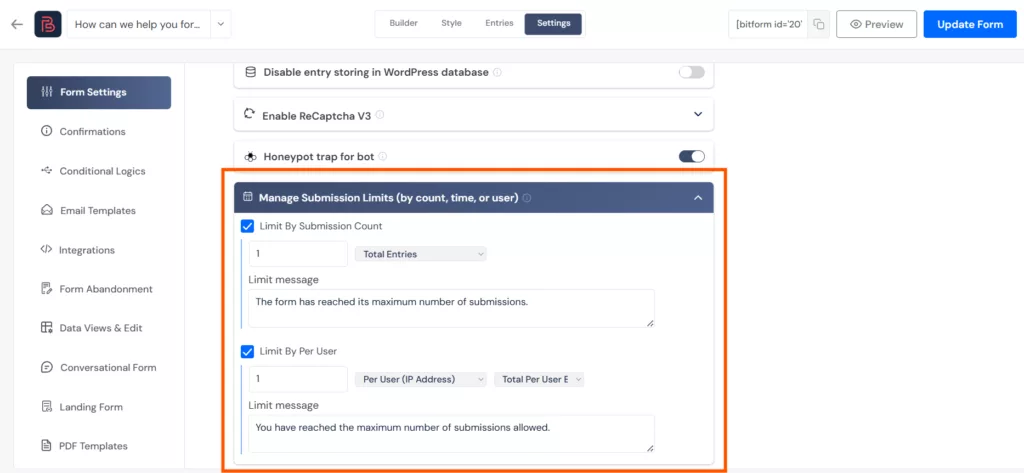Click the Landing Form icon

46,406
